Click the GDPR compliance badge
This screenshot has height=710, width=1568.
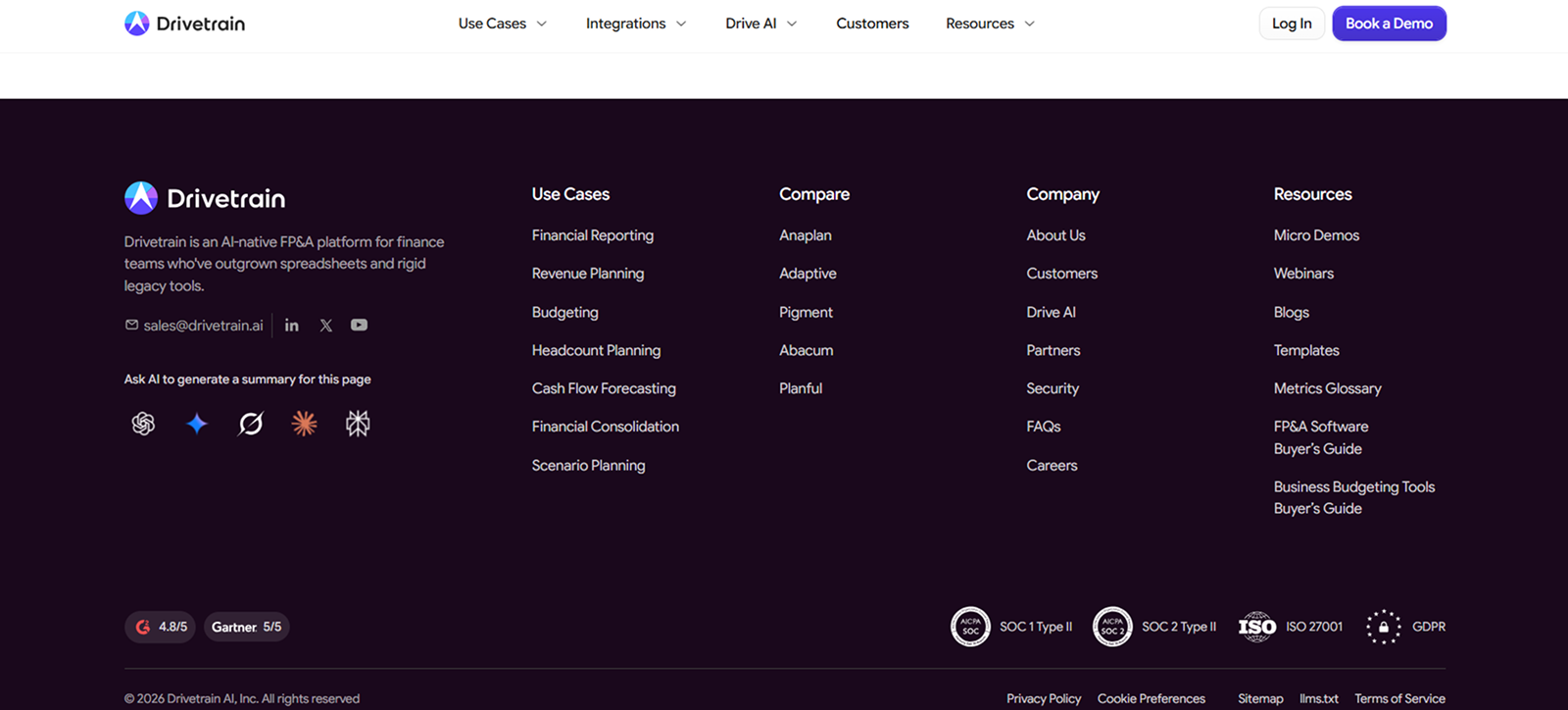coord(1406,627)
